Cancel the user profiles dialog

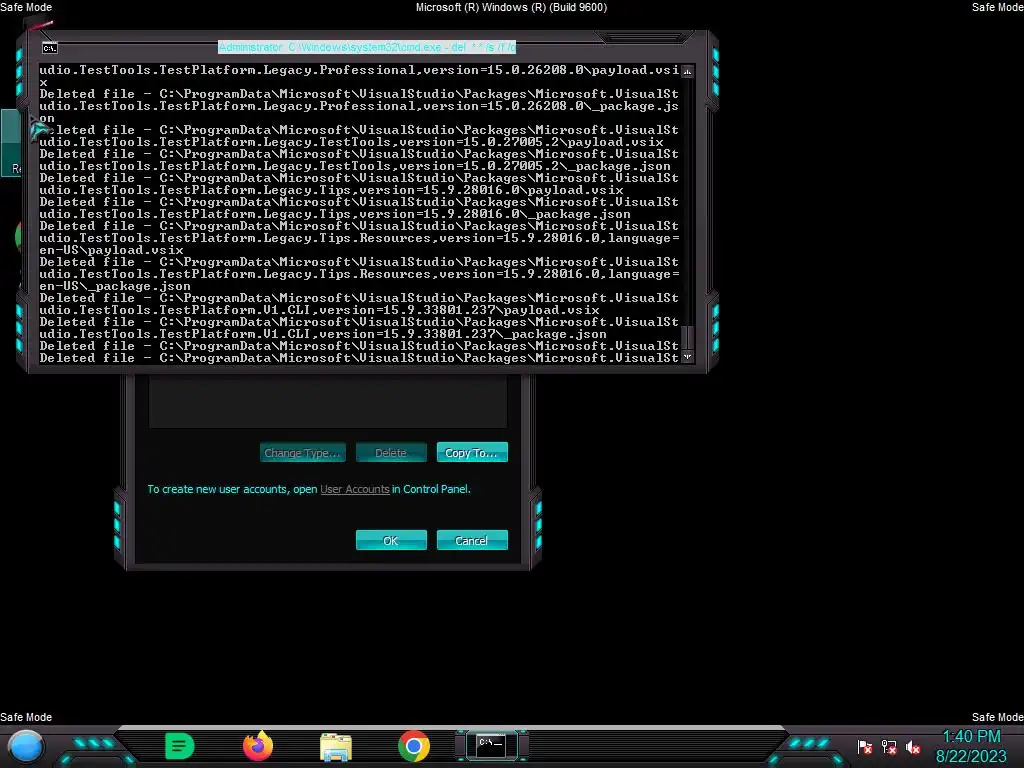472,540
